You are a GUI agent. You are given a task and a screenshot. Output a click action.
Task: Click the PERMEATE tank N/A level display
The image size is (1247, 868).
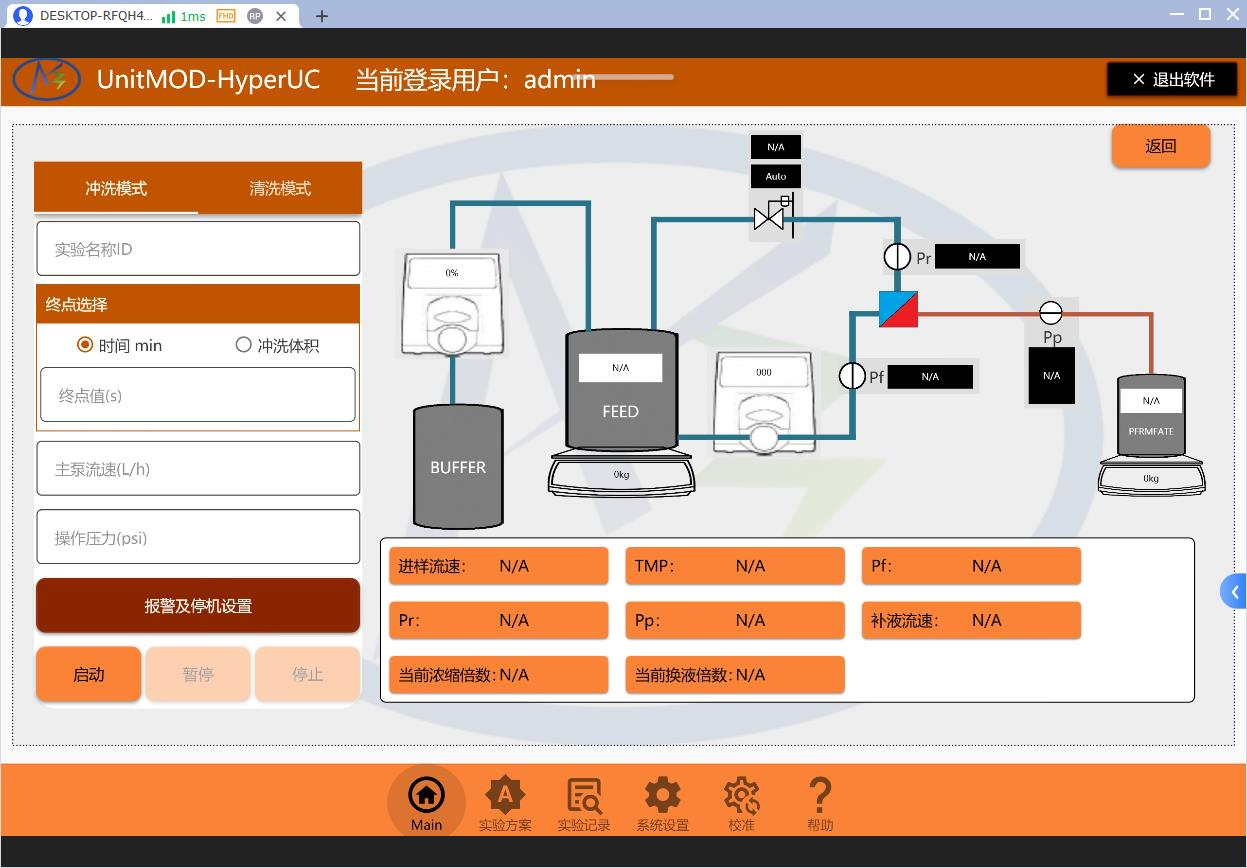pyautogui.click(x=1151, y=401)
